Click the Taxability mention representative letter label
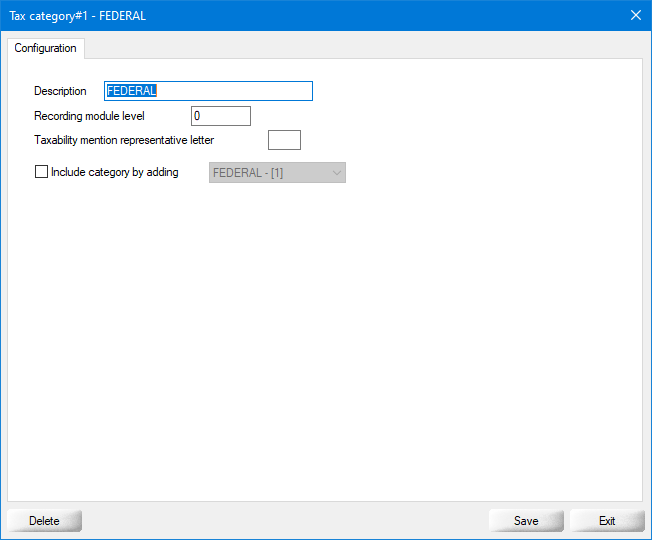The width and height of the screenshot is (652, 540). 124,140
